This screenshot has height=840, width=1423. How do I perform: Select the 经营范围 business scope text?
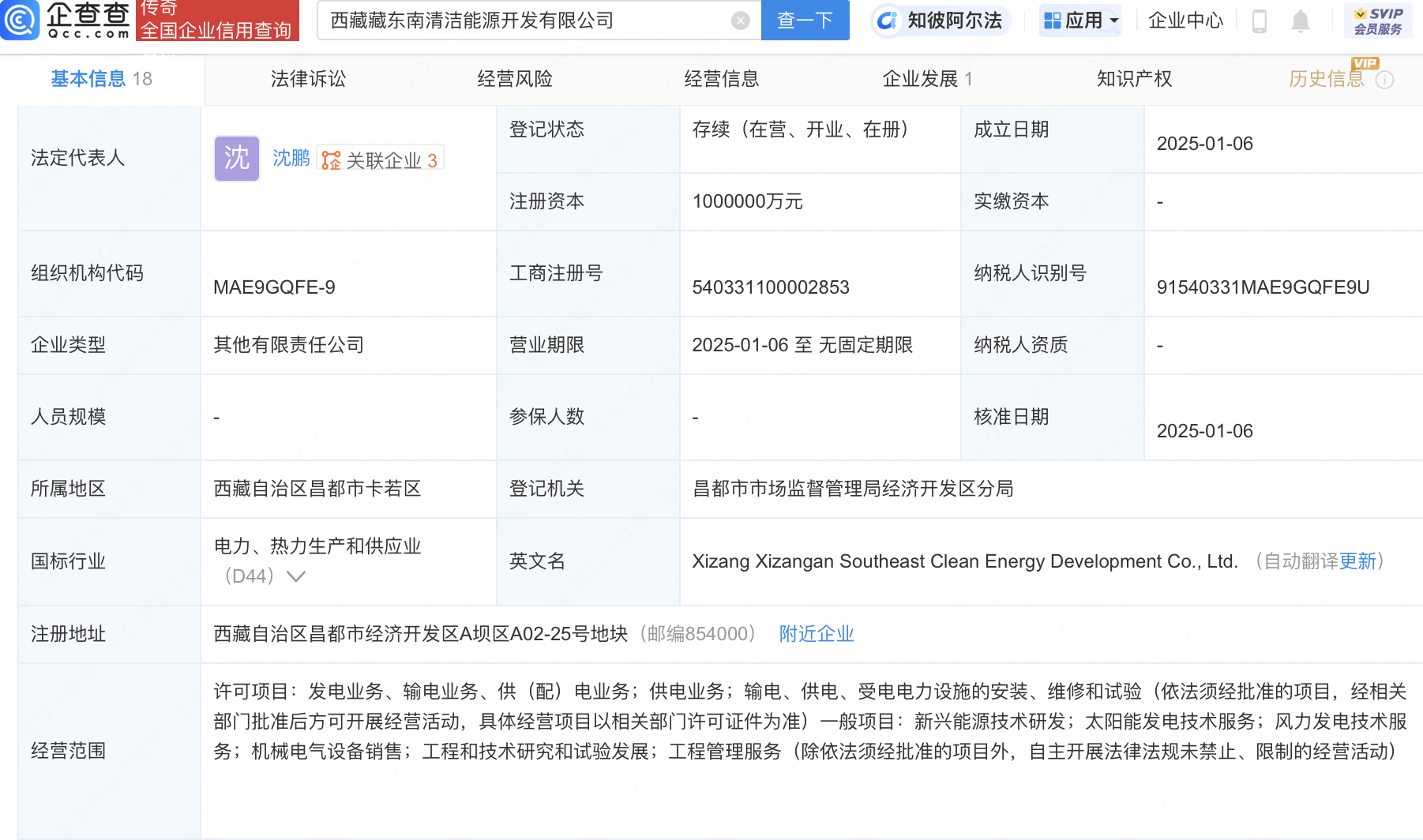[x=810, y=722]
